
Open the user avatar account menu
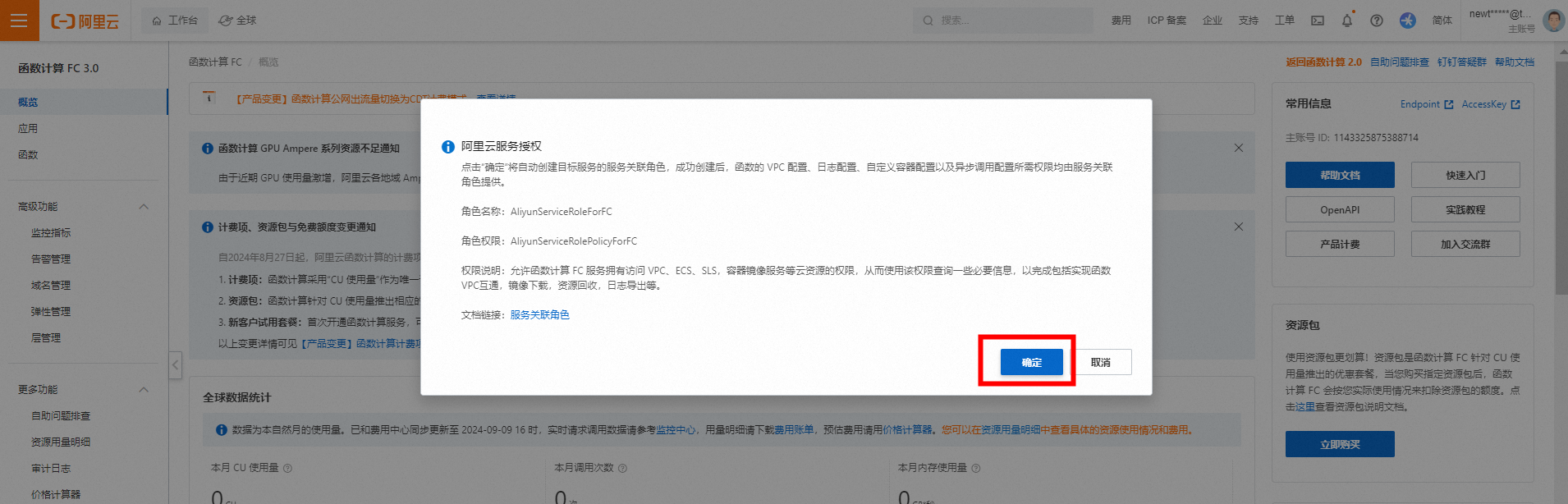(x=1553, y=21)
